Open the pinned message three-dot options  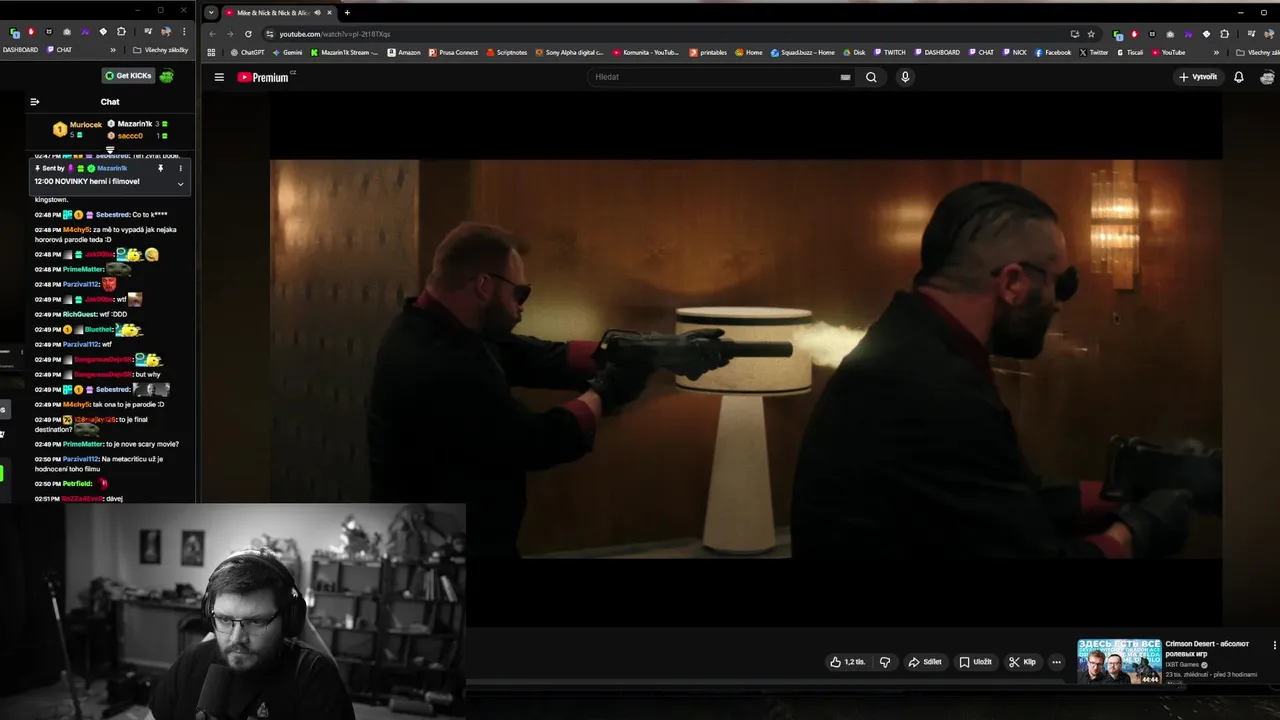(180, 168)
